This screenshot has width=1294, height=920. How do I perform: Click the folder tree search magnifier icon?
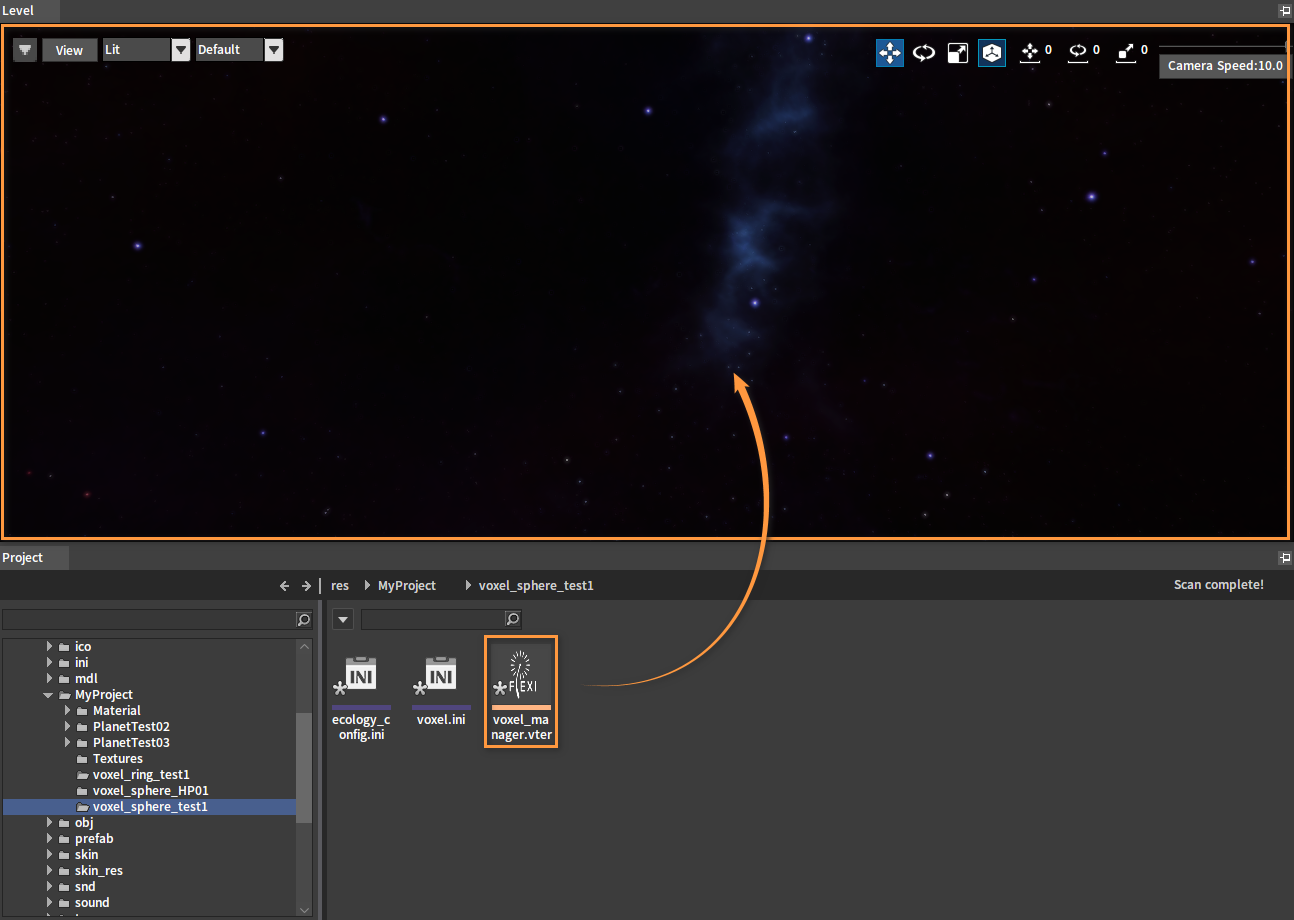click(304, 620)
